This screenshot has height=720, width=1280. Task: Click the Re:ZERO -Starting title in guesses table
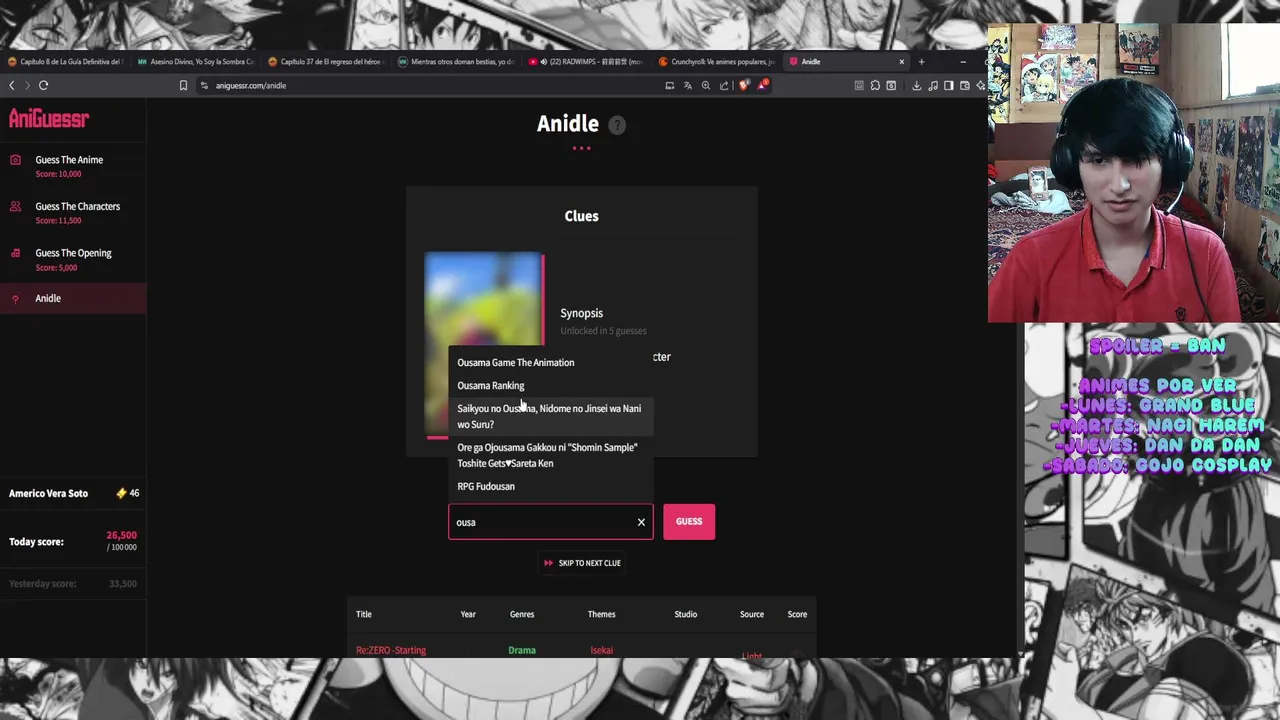click(x=391, y=651)
